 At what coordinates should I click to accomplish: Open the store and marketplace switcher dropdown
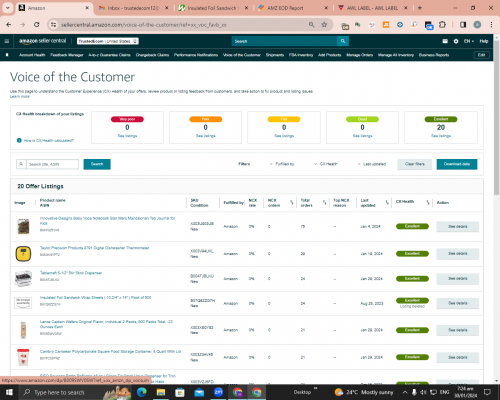tap(108, 41)
